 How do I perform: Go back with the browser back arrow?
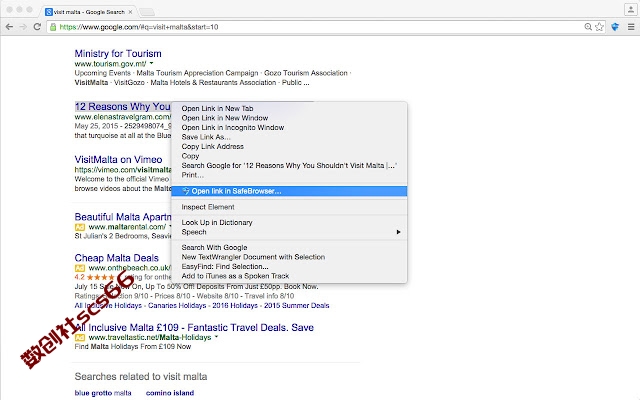[x=9, y=27]
